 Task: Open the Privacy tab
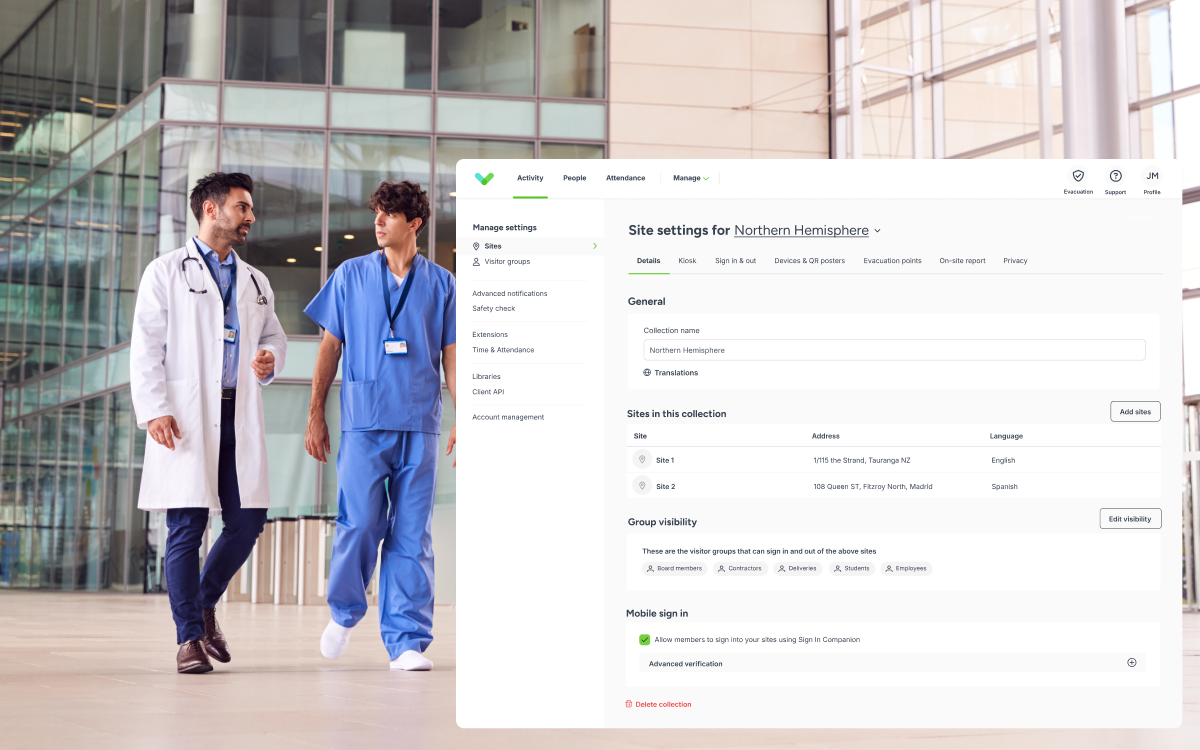pos(1015,261)
